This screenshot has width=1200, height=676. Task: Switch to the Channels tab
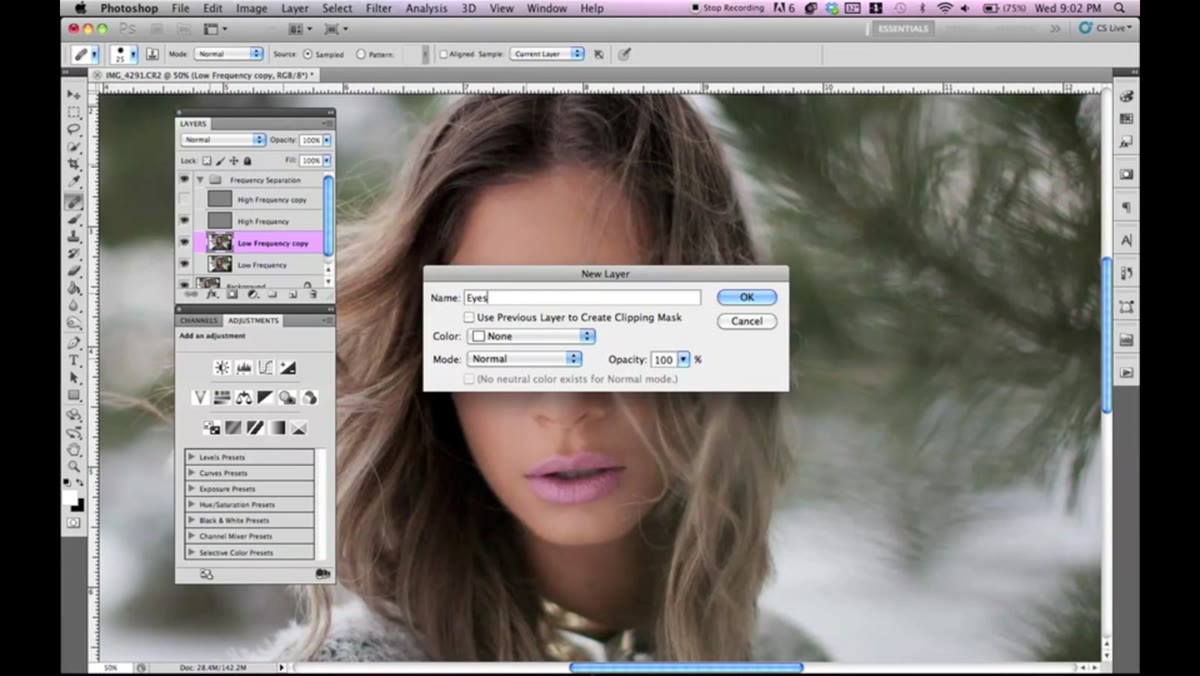click(199, 321)
